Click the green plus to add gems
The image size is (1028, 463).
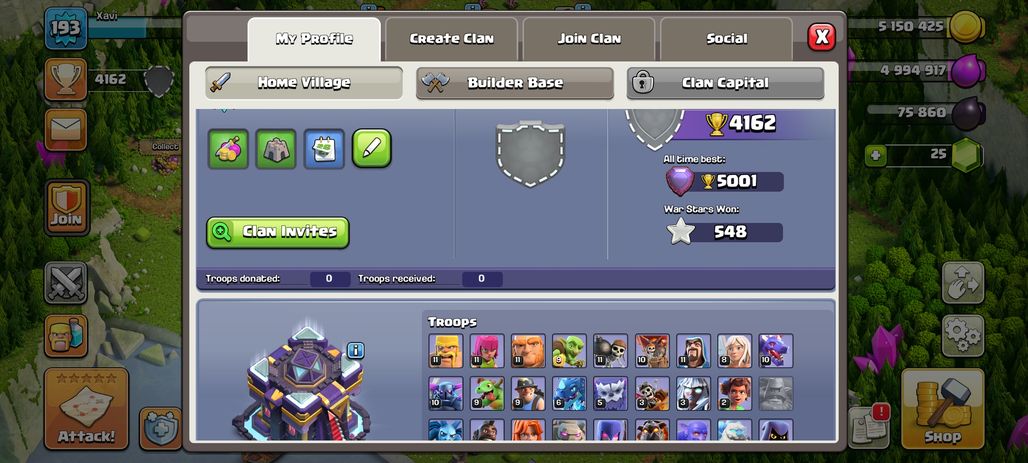[x=875, y=155]
